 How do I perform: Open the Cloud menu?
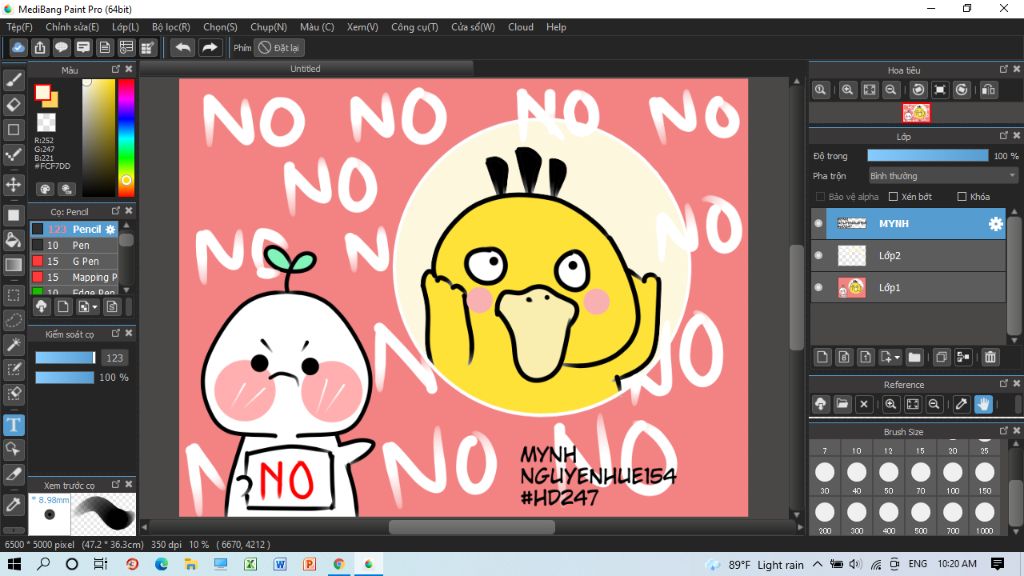point(520,27)
